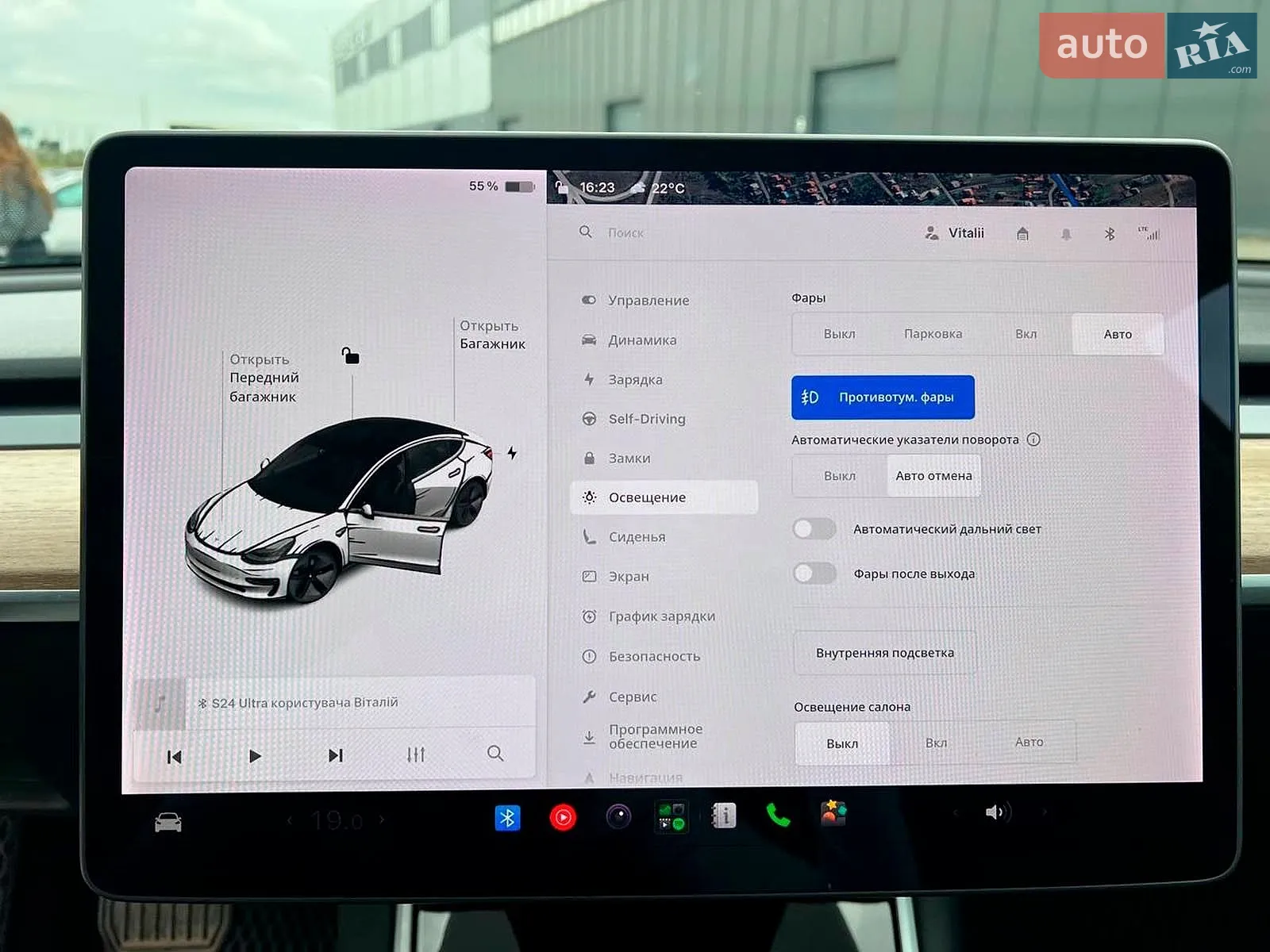Viewport: 1270px width, 952px height.
Task: Open Внутренняя подсветка settings
Action: click(x=885, y=653)
